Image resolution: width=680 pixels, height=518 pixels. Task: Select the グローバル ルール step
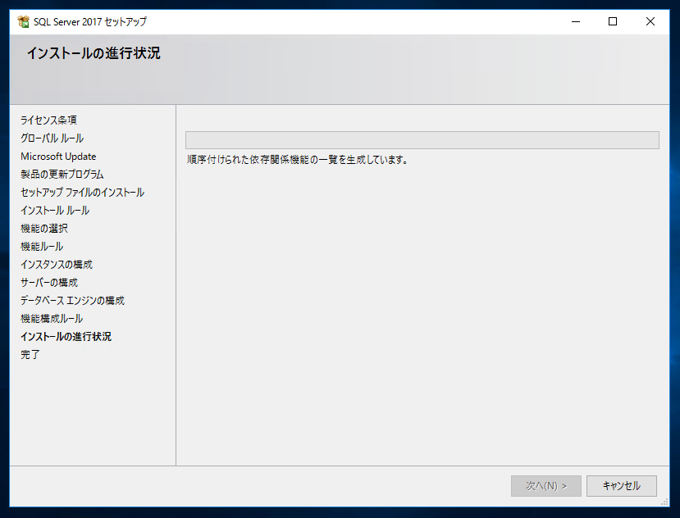(52, 138)
